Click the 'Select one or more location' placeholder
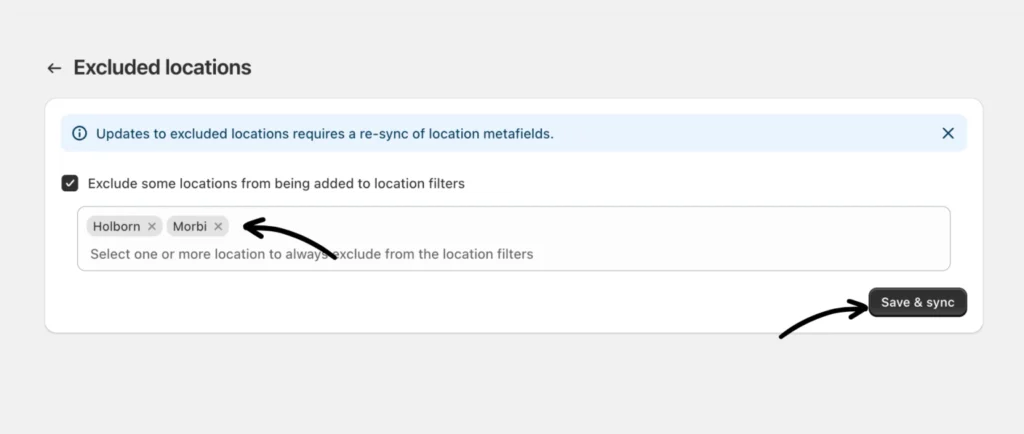 pos(311,254)
